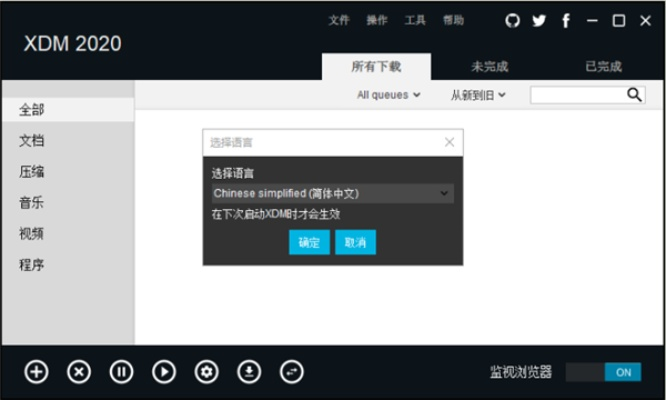Click the search magnifier icon

(634, 95)
